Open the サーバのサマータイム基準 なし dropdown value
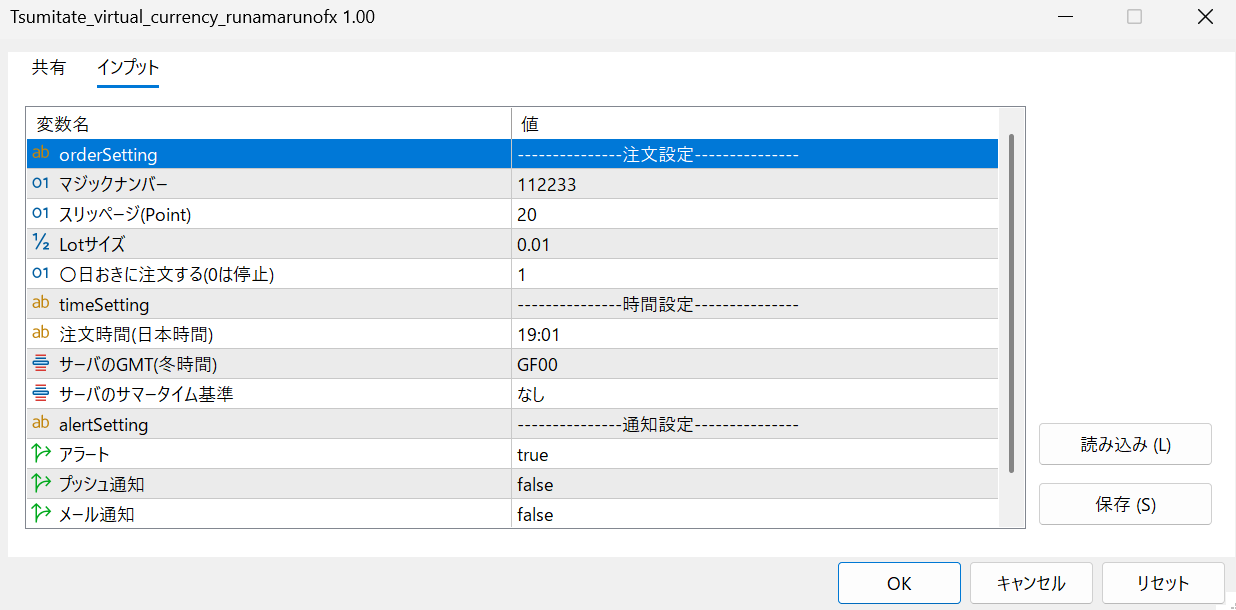The width and height of the screenshot is (1236, 610). point(754,395)
